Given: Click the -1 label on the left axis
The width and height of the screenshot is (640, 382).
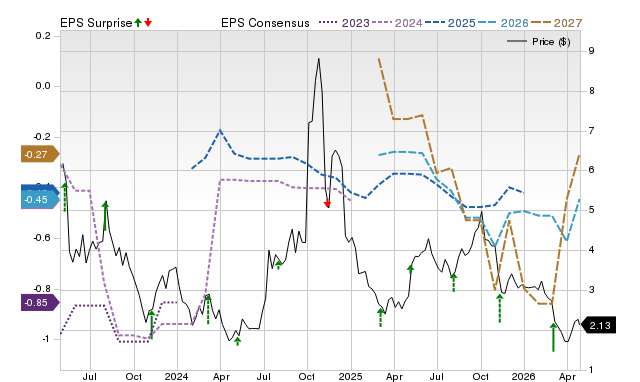Looking at the screenshot, I should 46,339.
